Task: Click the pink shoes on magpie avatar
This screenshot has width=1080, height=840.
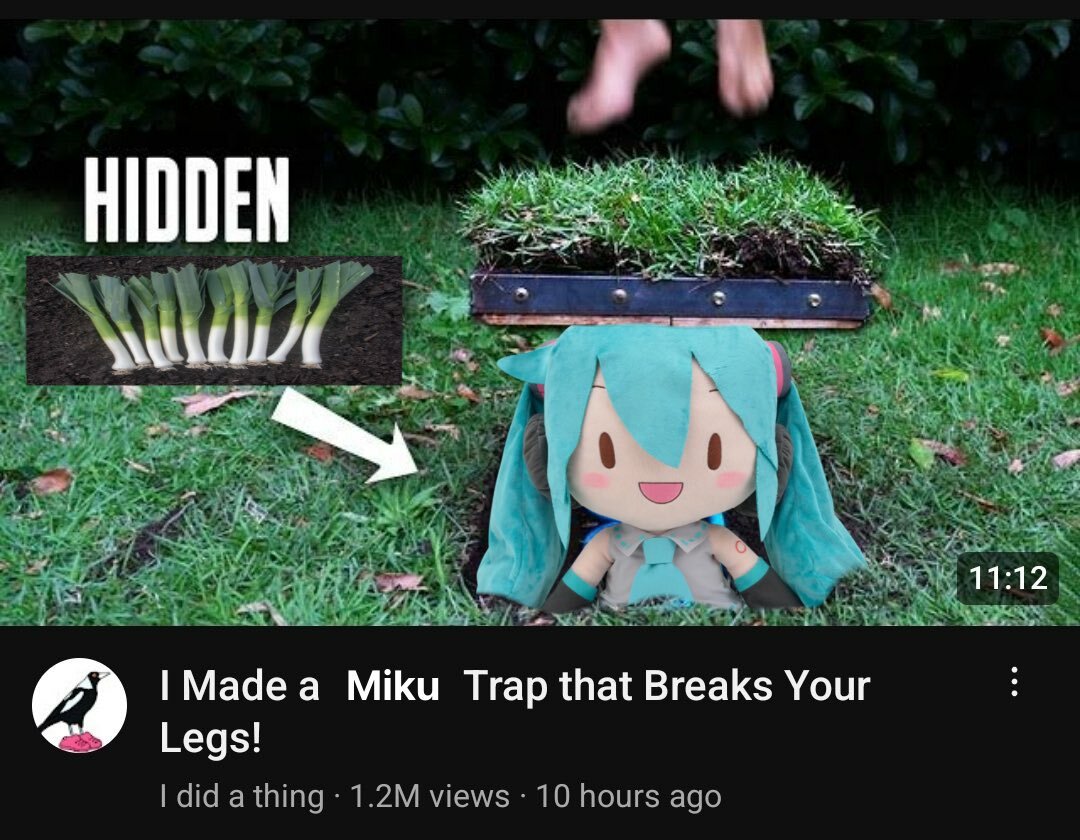Action: pyautogui.click(x=81, y=742)
